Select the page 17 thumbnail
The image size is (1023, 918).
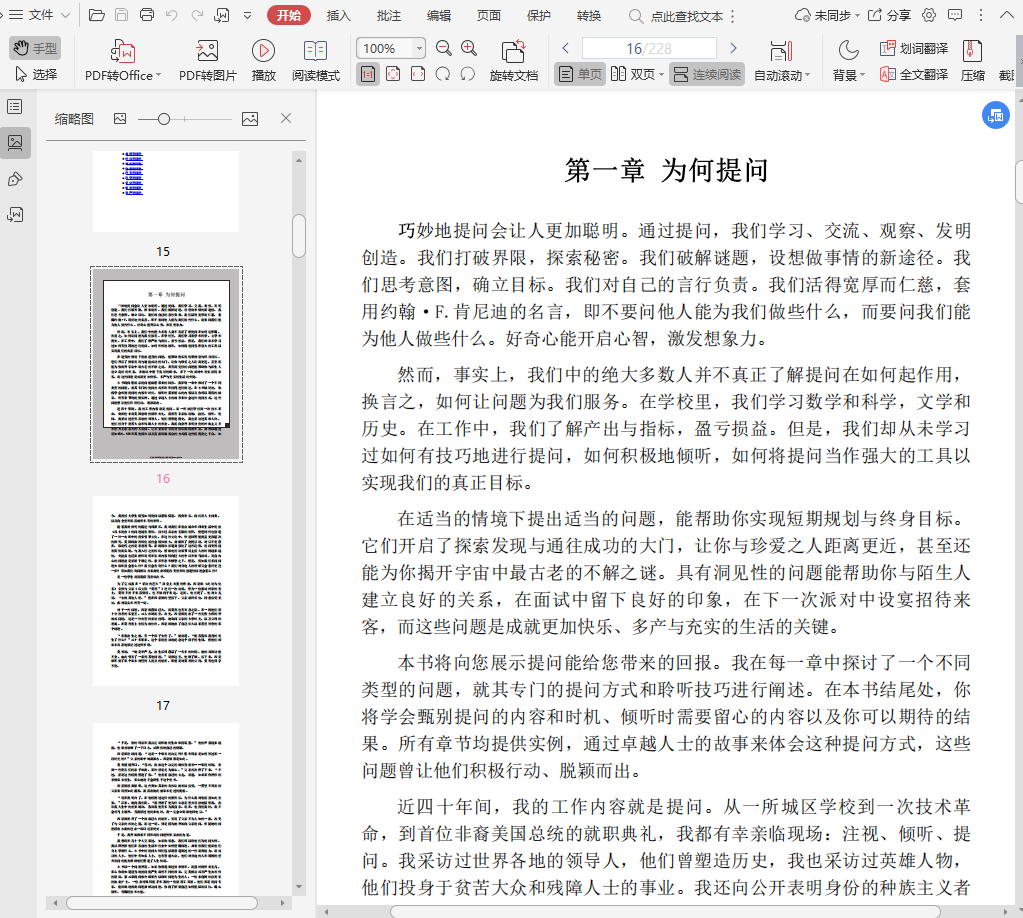click(166, 590)
